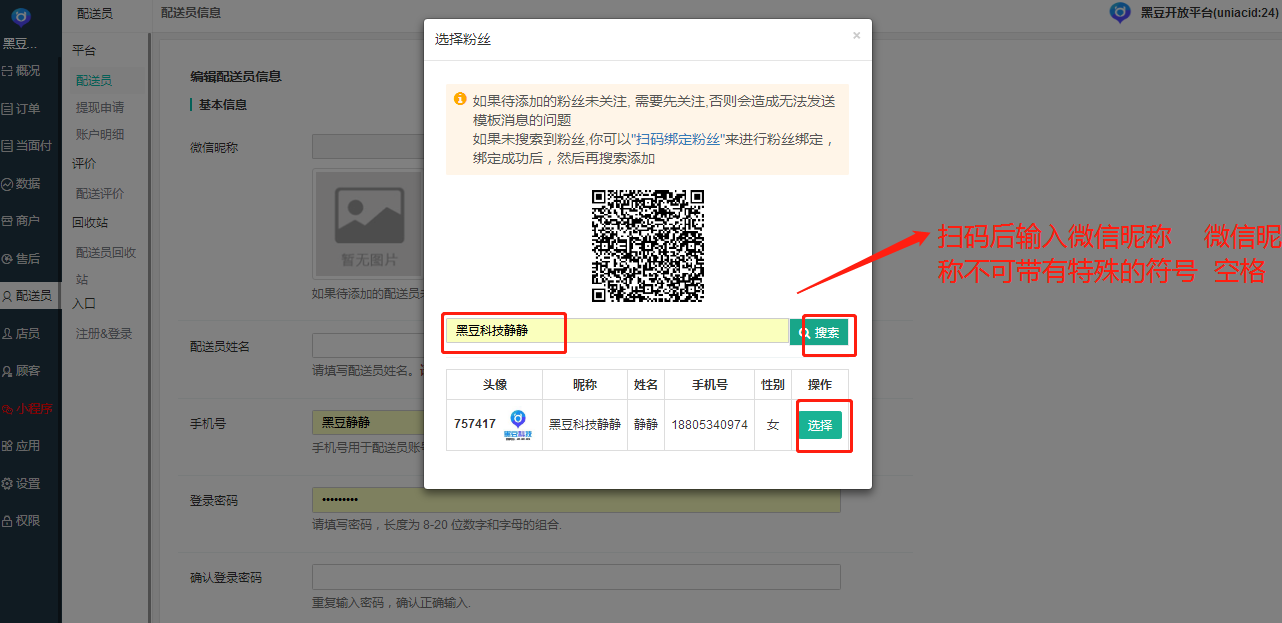Image resolution: width=1282 pixels, height=623 pixels.
Task: Click the 黑豆开放平台(uniacid:24) account label
Action: point(1209,13)
